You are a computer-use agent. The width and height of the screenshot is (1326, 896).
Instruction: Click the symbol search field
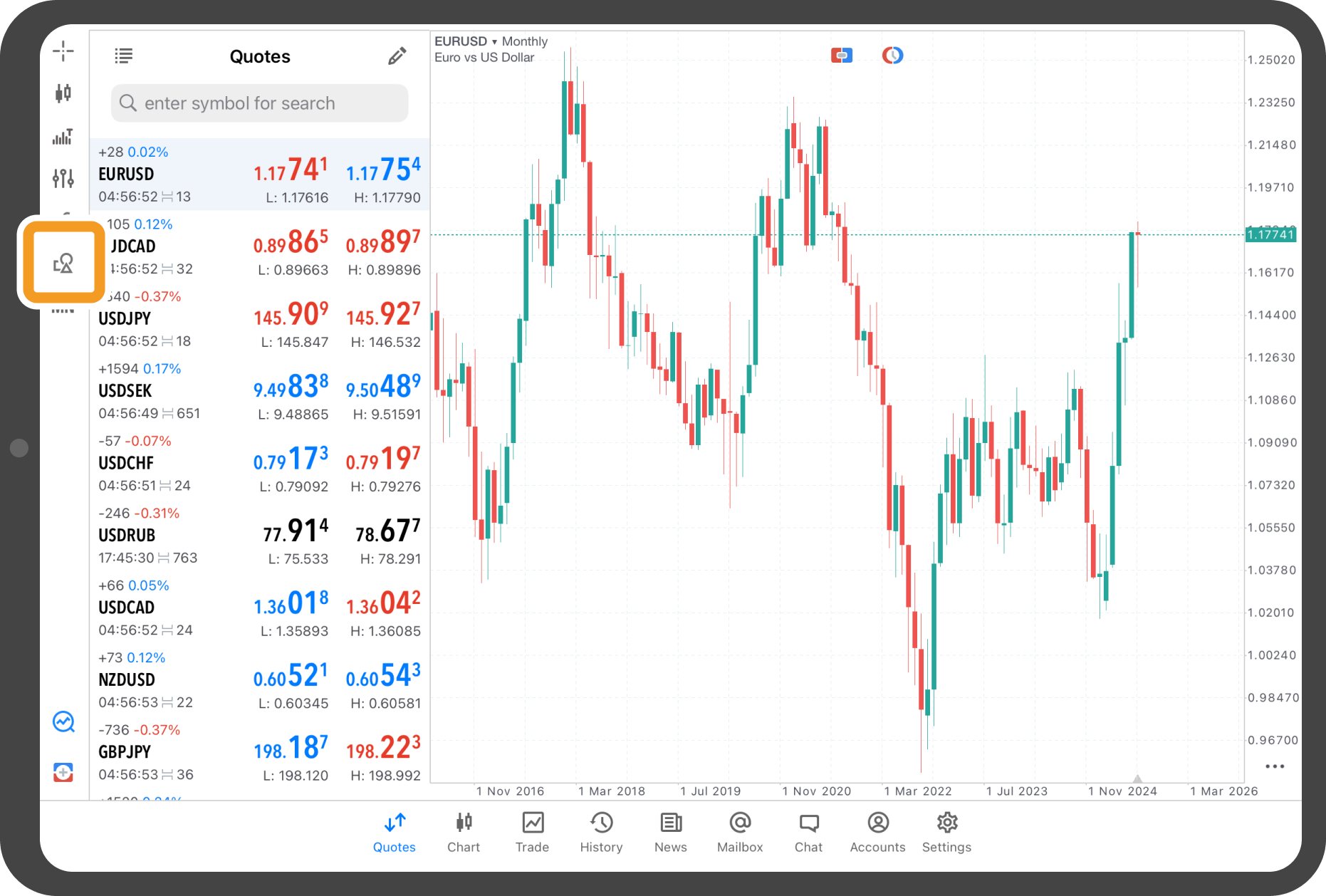pyautogui.click(x=260, y=103)
